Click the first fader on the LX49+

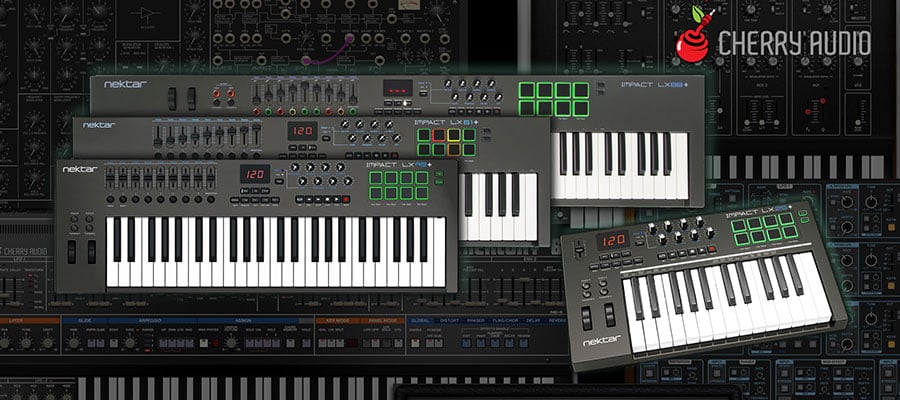tap(110, 178)
